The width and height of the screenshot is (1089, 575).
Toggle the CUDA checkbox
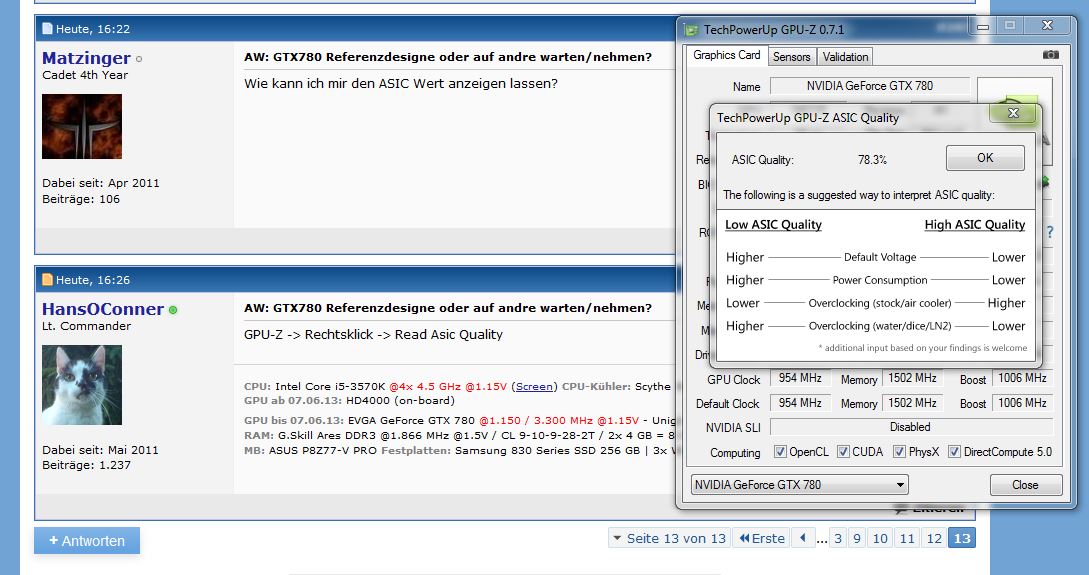[843, 451]
